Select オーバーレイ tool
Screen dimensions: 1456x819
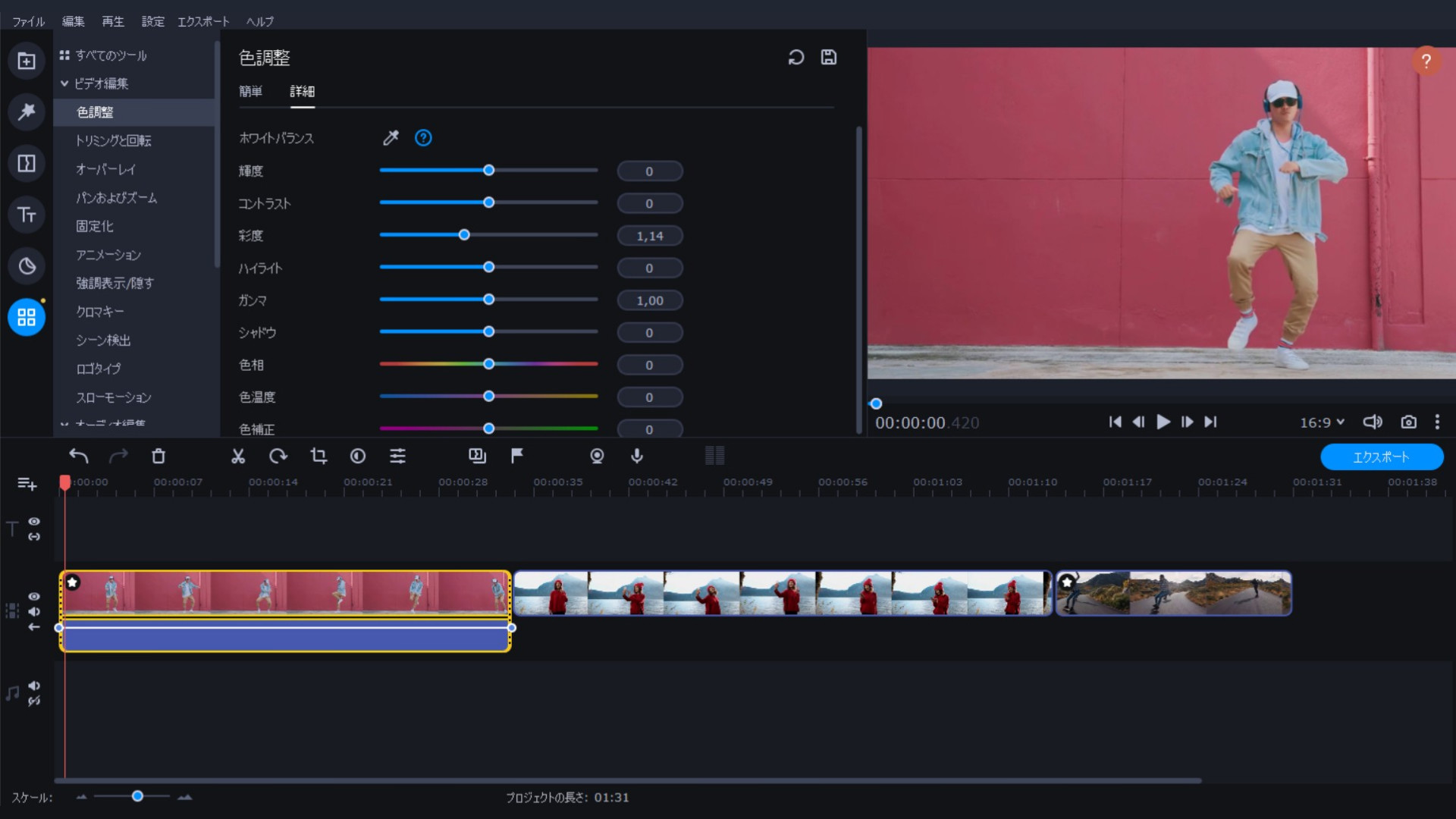(105, 169)
